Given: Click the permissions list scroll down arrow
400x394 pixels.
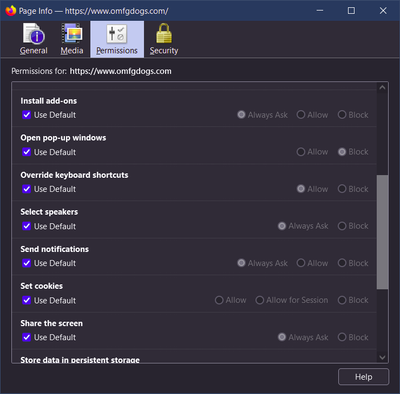Looking at the screenshot, I should 382,357.
